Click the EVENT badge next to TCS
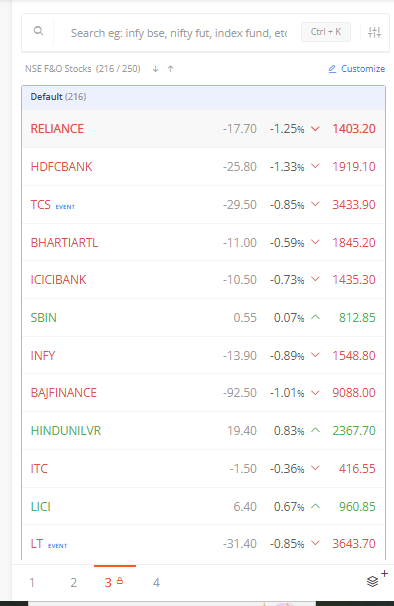The width and height of the screenshot is (394, 606). 65,207
